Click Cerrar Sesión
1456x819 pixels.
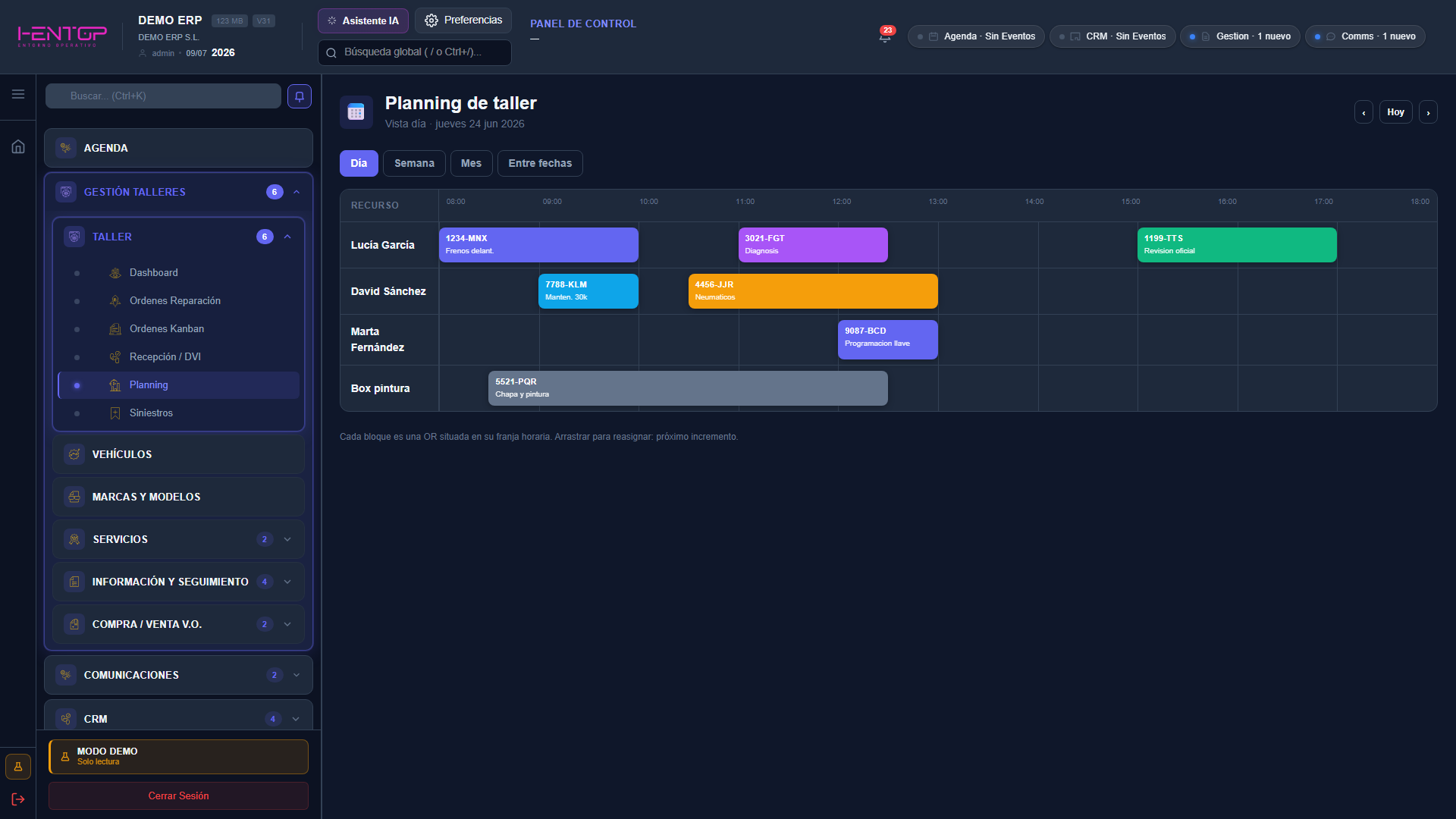[x=179, y=796]
